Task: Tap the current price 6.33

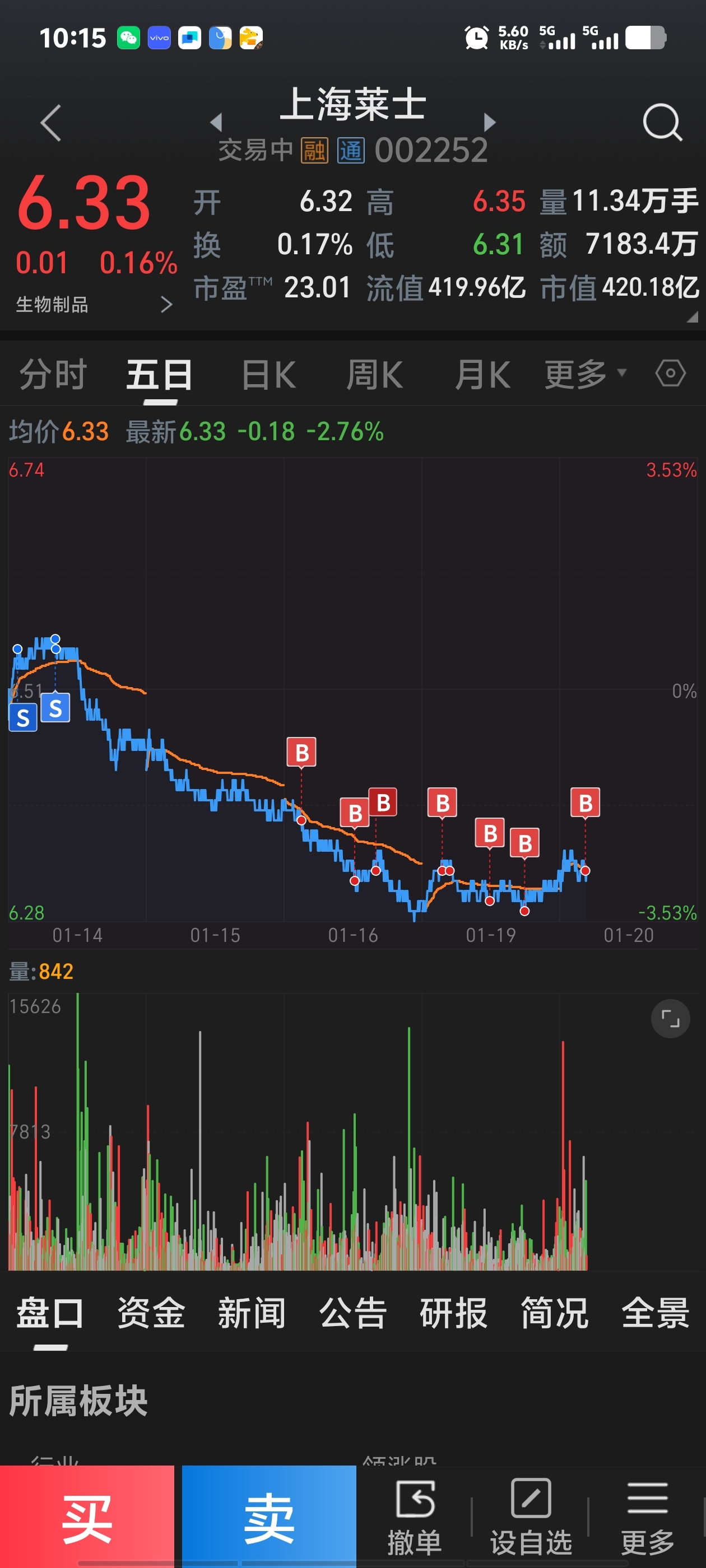Action: (84, 202)
